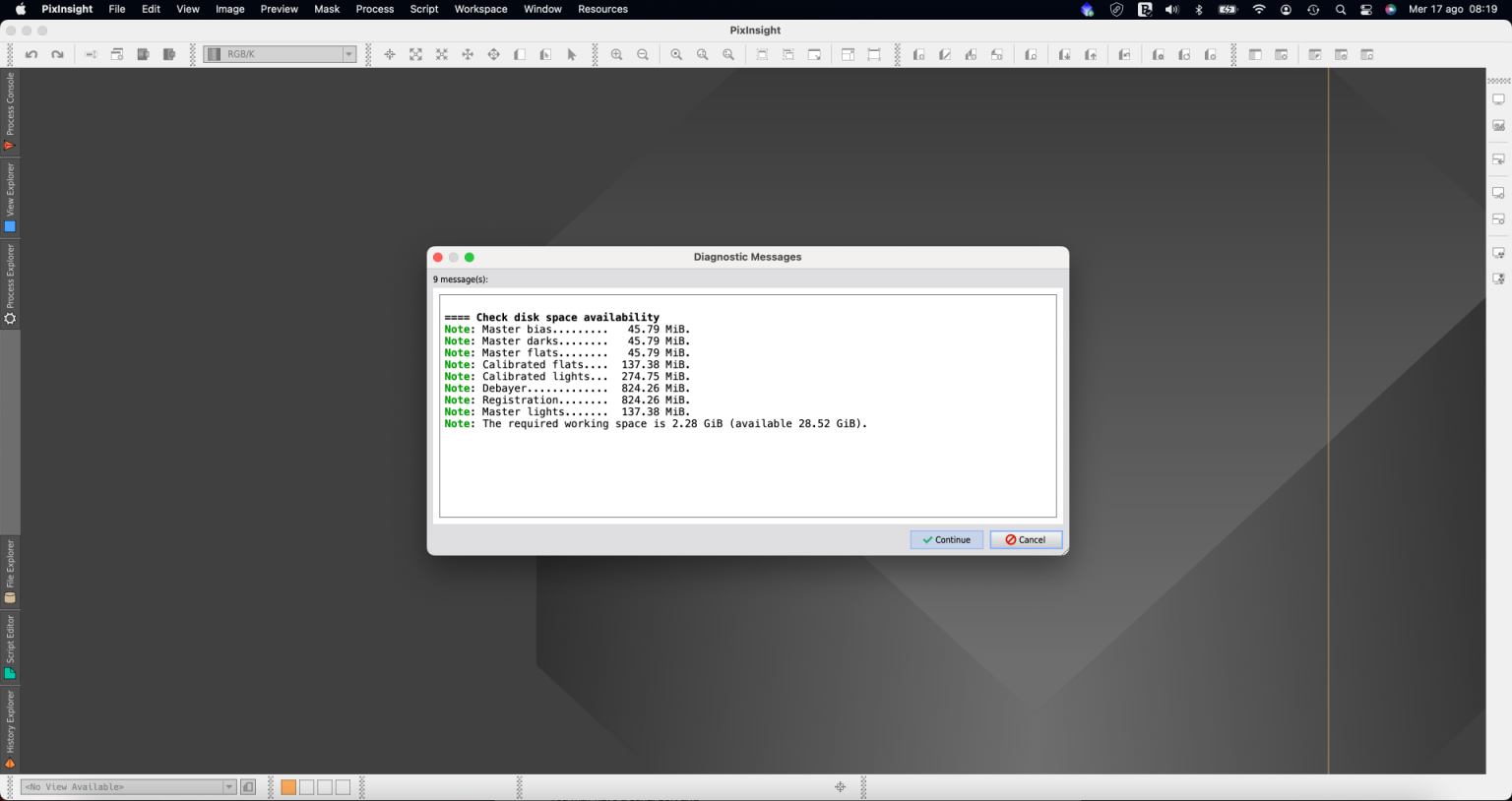The image size is (1512, 801).
Task: Select the Zoom Out magnifier tool
Action: pos(642,54)
